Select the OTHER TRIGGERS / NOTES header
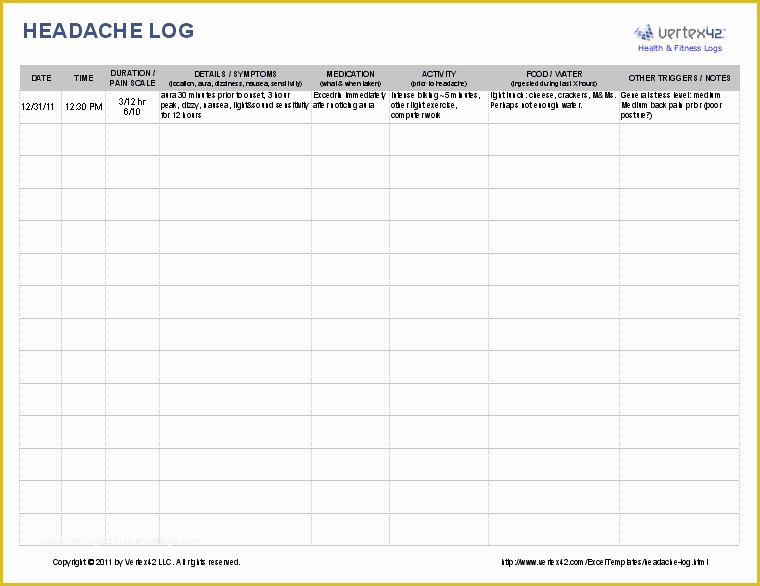This screenshot has width=760, height=586. point(680,78)
